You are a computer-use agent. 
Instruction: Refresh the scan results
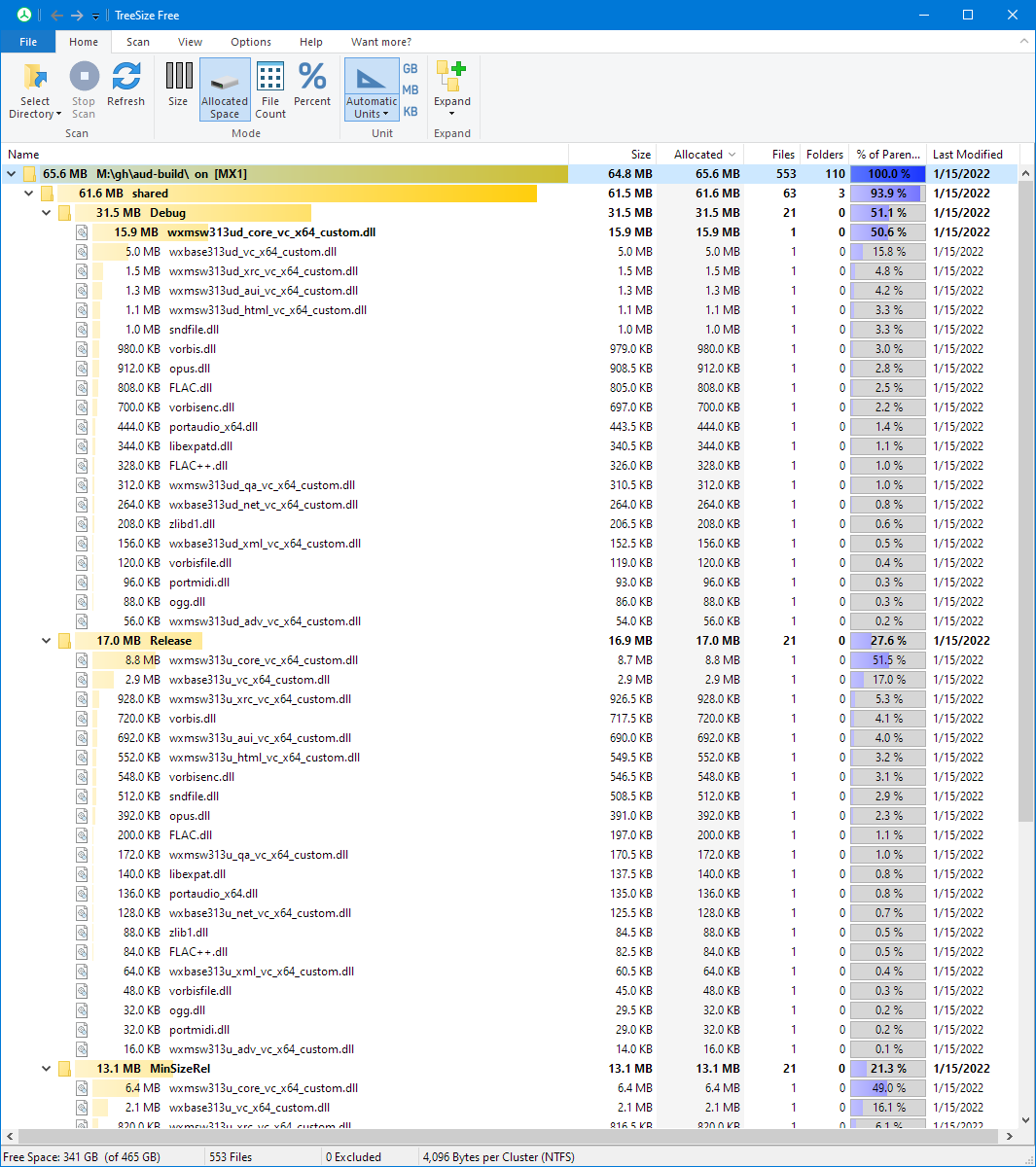coord(125,85)
